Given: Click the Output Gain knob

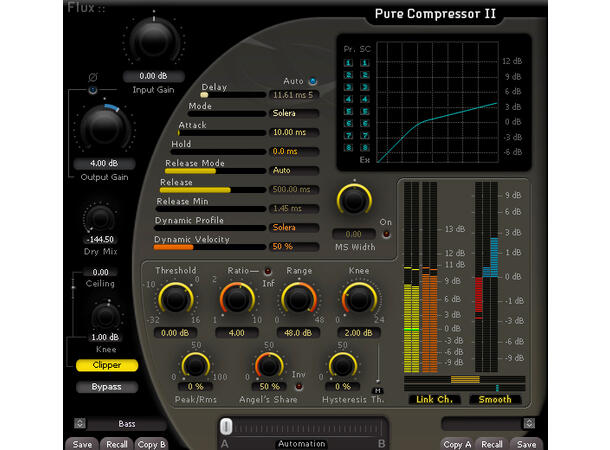Looking at the screenshot, I should click(105, 129).
